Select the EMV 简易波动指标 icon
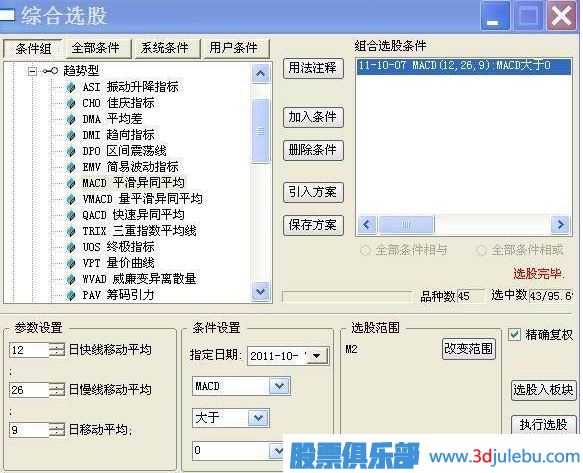583x473 pixels. click(x=71, y=167)
